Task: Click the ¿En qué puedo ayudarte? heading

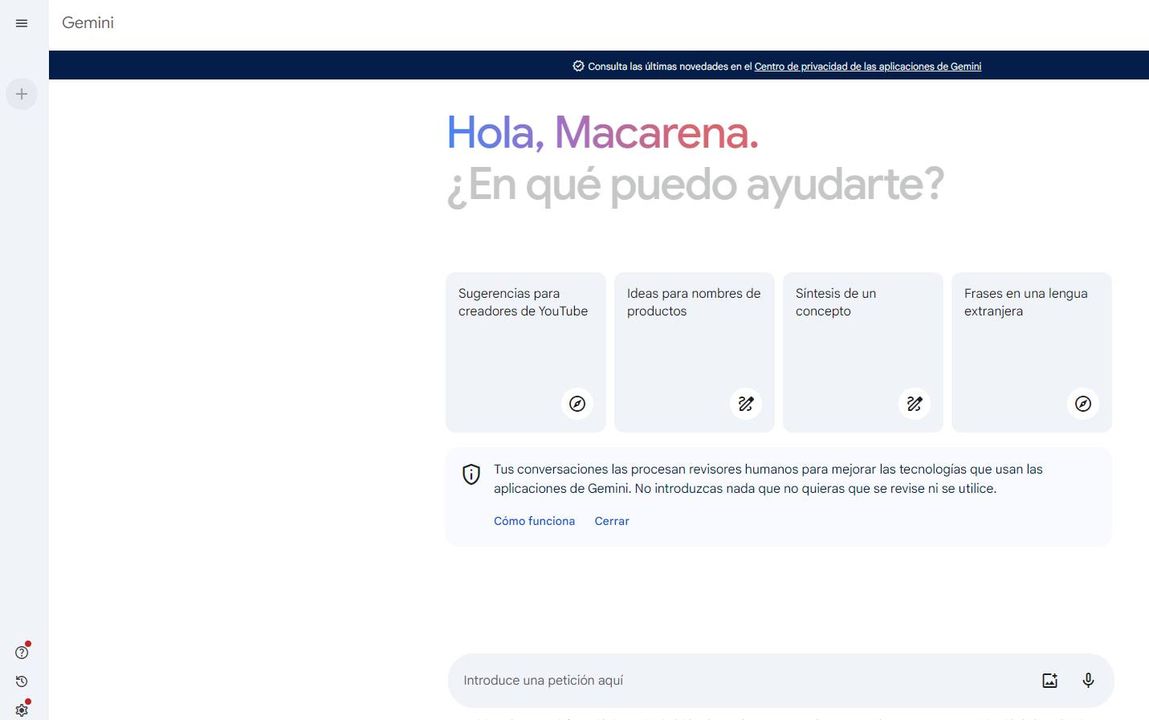Action: point(695,185)
